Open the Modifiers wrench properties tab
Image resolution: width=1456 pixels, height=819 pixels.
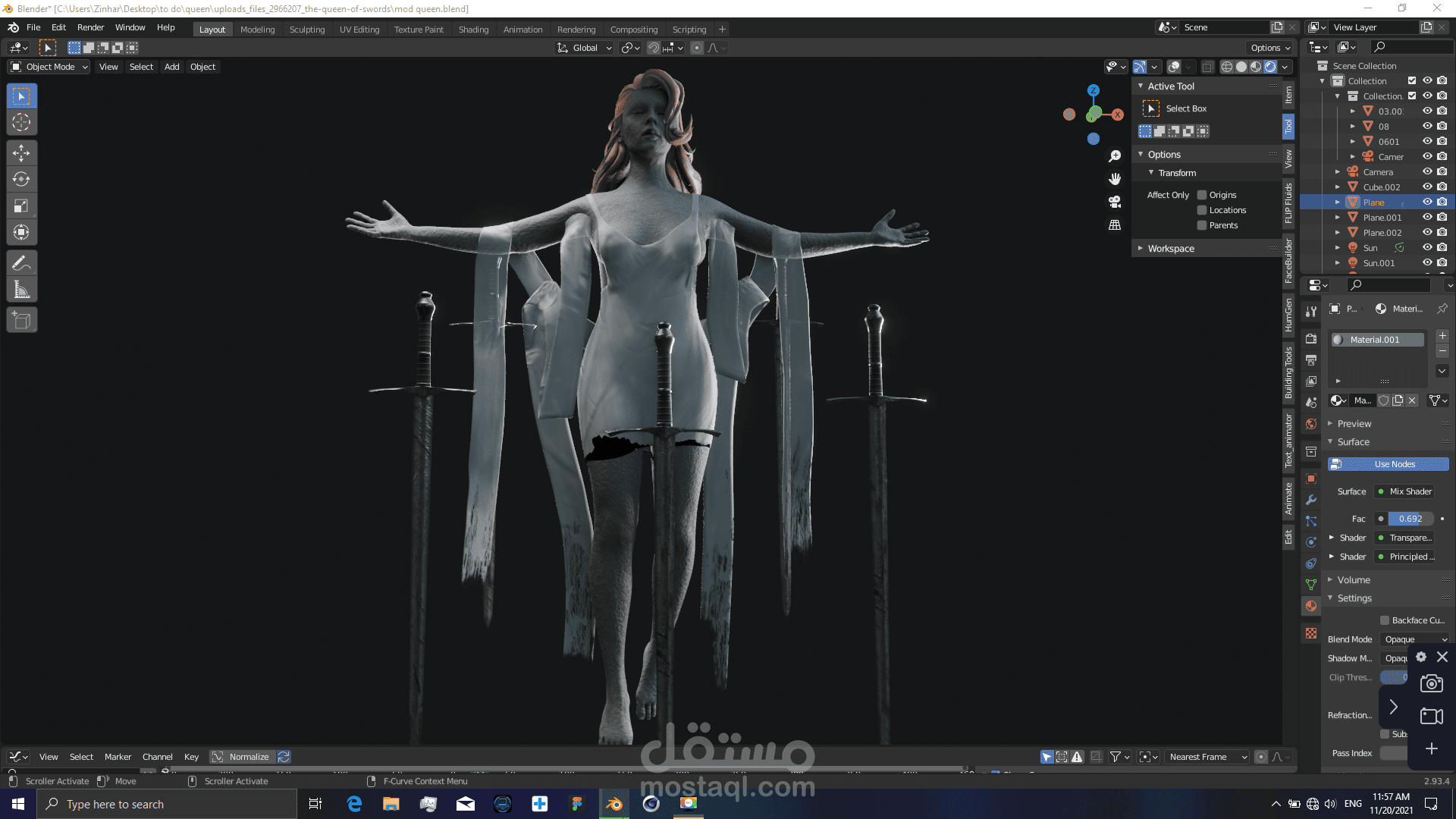pyautogui.click(x=1311, y=500)
